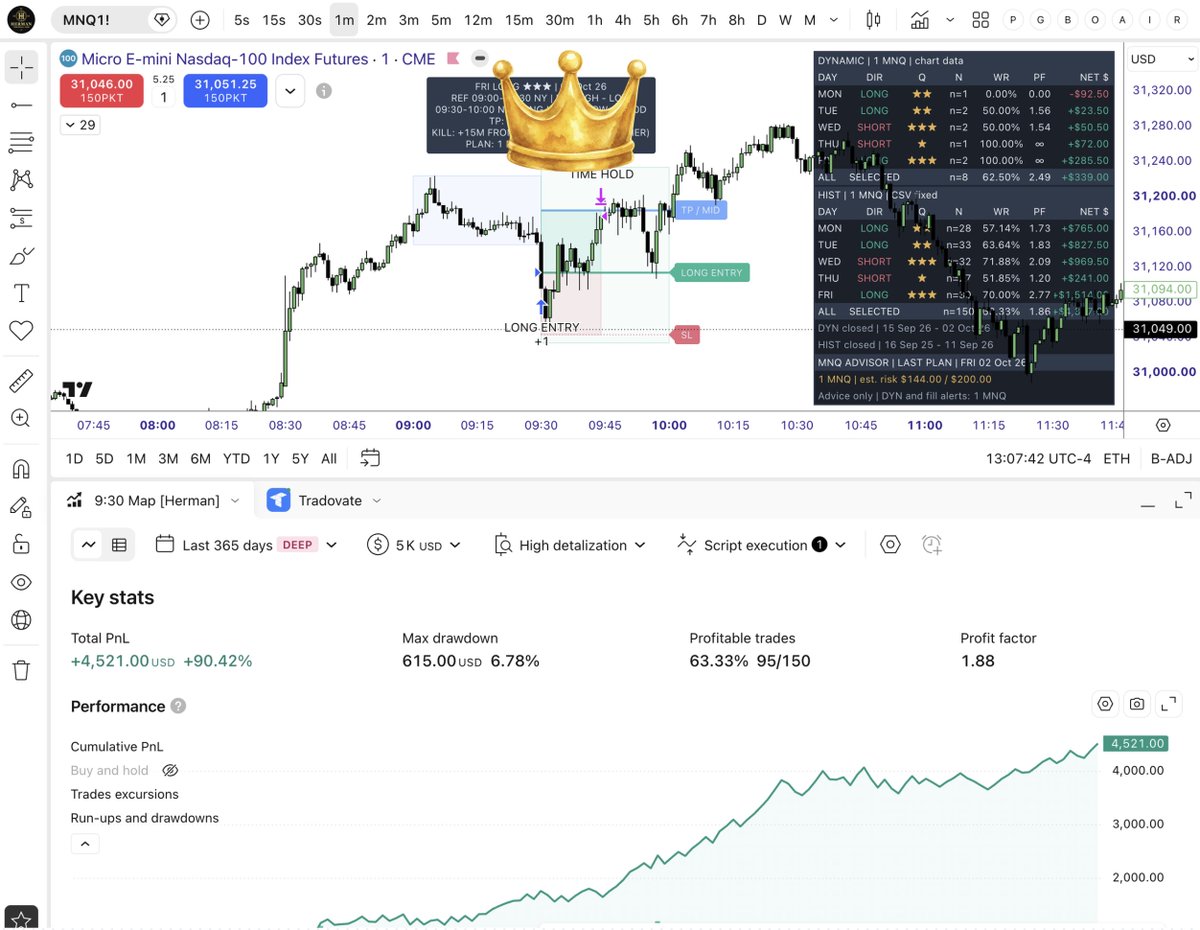Switch to the overview chart view
This screenshot has height=930, width=1200.
click(88, 545)
